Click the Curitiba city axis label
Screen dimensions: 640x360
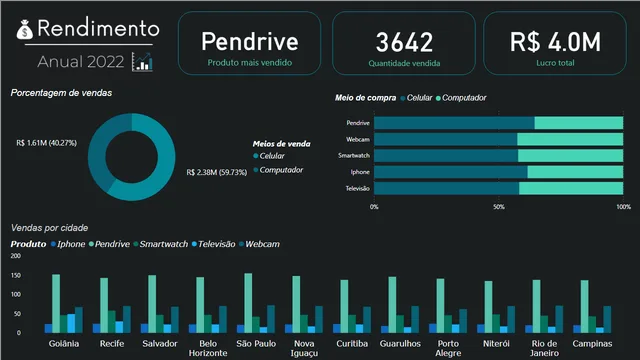[x=352, y=344]
